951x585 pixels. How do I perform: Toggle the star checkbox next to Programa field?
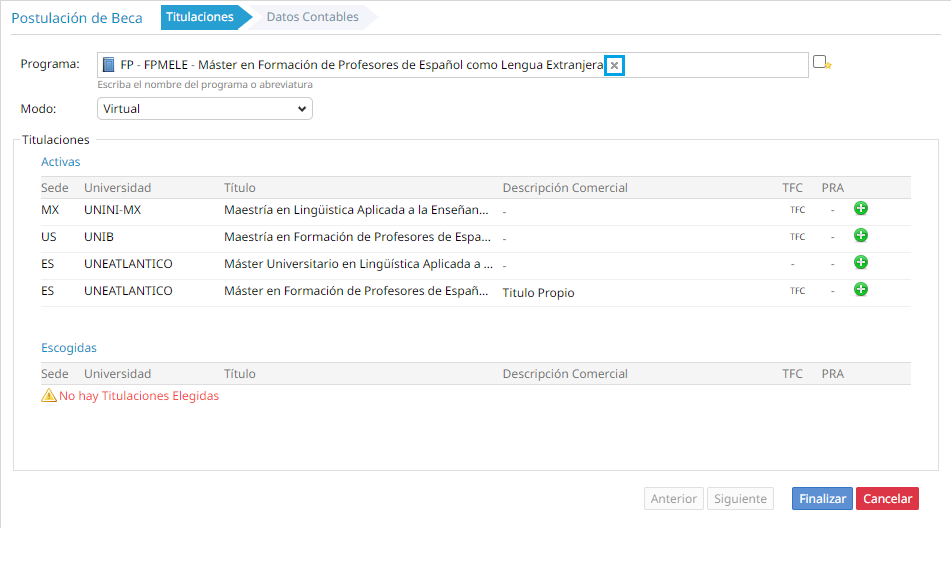click(820, 62)
